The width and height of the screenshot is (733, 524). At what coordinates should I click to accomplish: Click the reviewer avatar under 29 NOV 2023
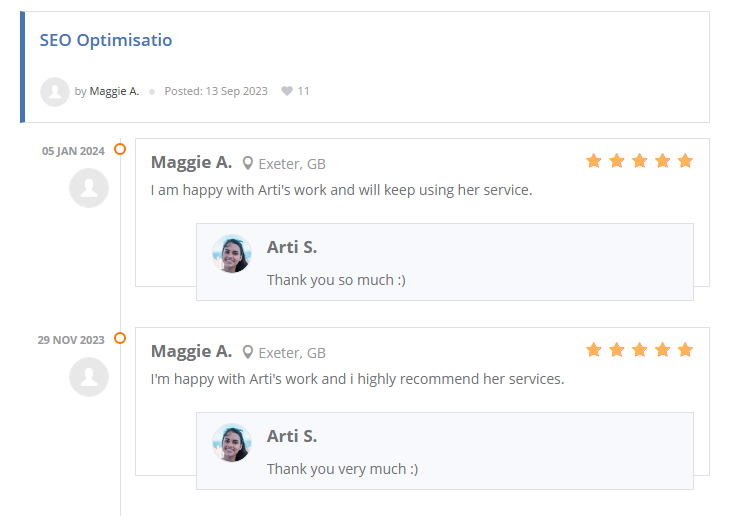[x=89, y=377]
